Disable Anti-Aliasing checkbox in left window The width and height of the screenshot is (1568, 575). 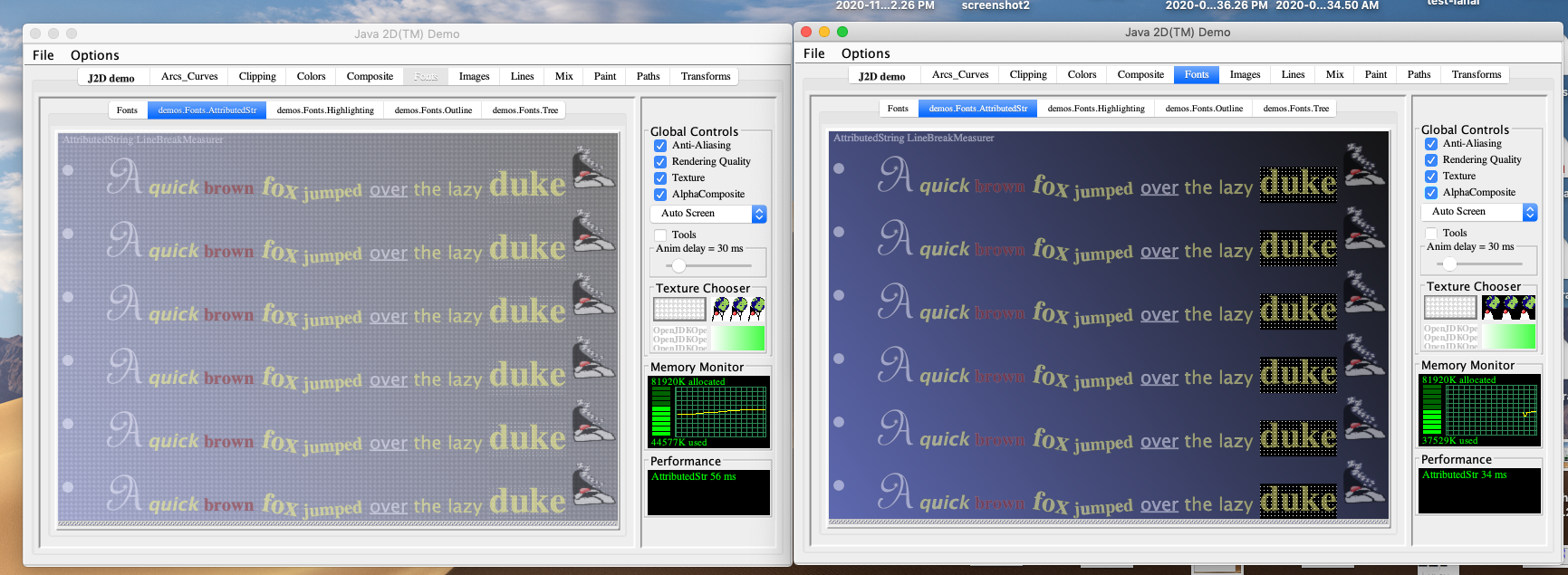(x=660, y=146)
